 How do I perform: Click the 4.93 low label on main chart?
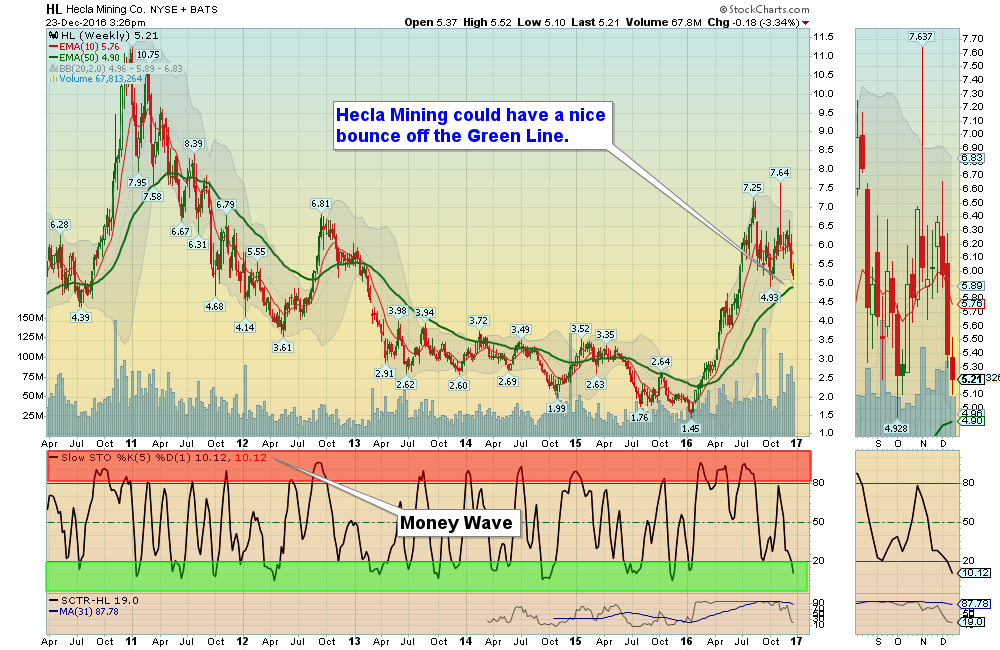point(770,297)
